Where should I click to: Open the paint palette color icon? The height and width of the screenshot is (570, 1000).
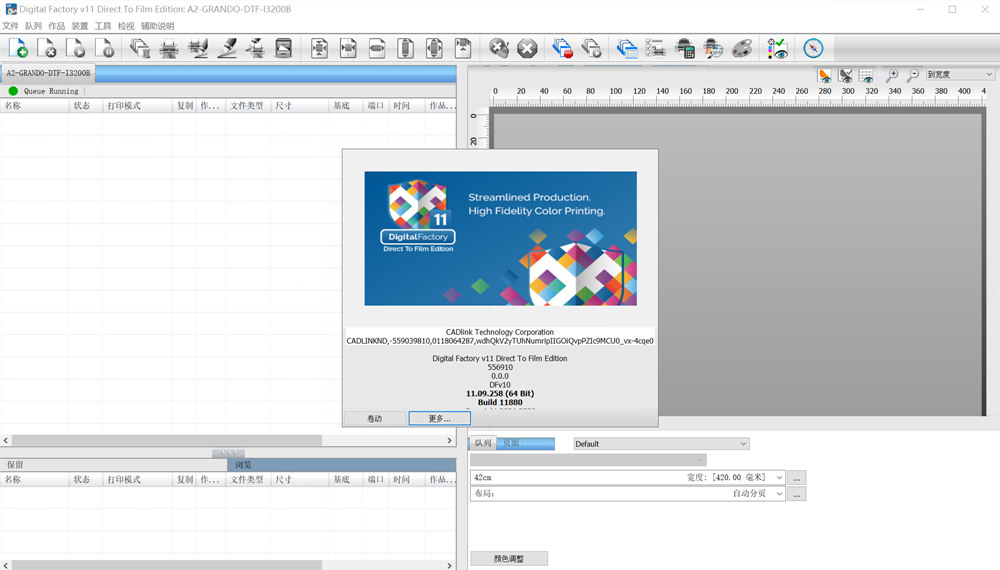[x=742, y=48]
